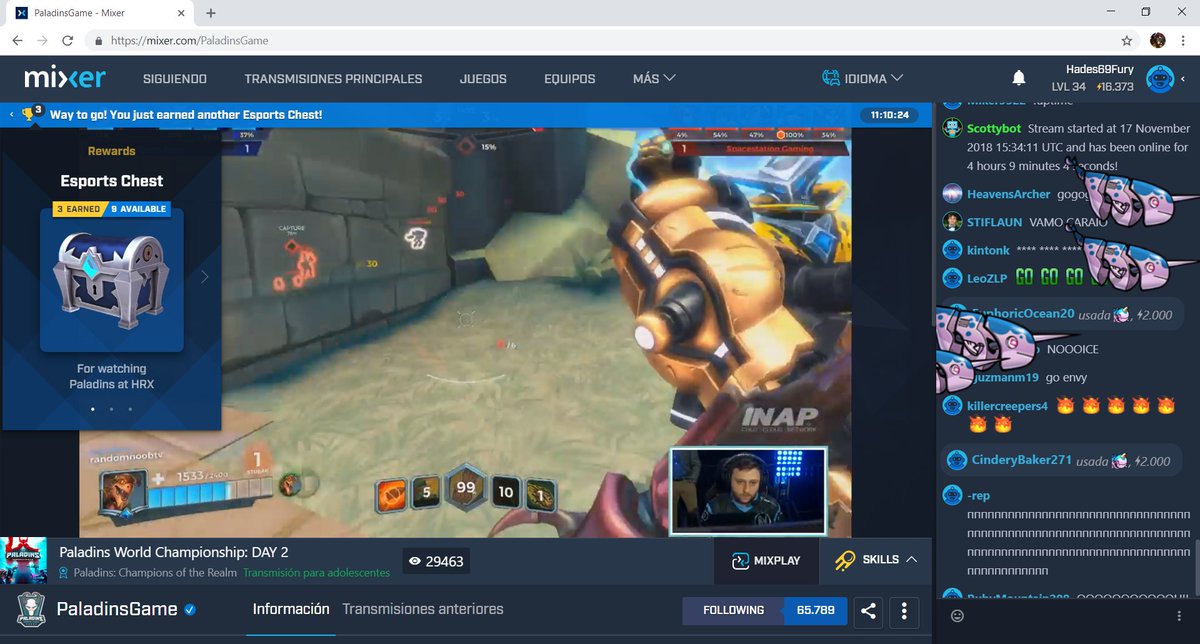Click the PaladinsGame channel name
1200x644 pixels.
[x=117, y=609]
